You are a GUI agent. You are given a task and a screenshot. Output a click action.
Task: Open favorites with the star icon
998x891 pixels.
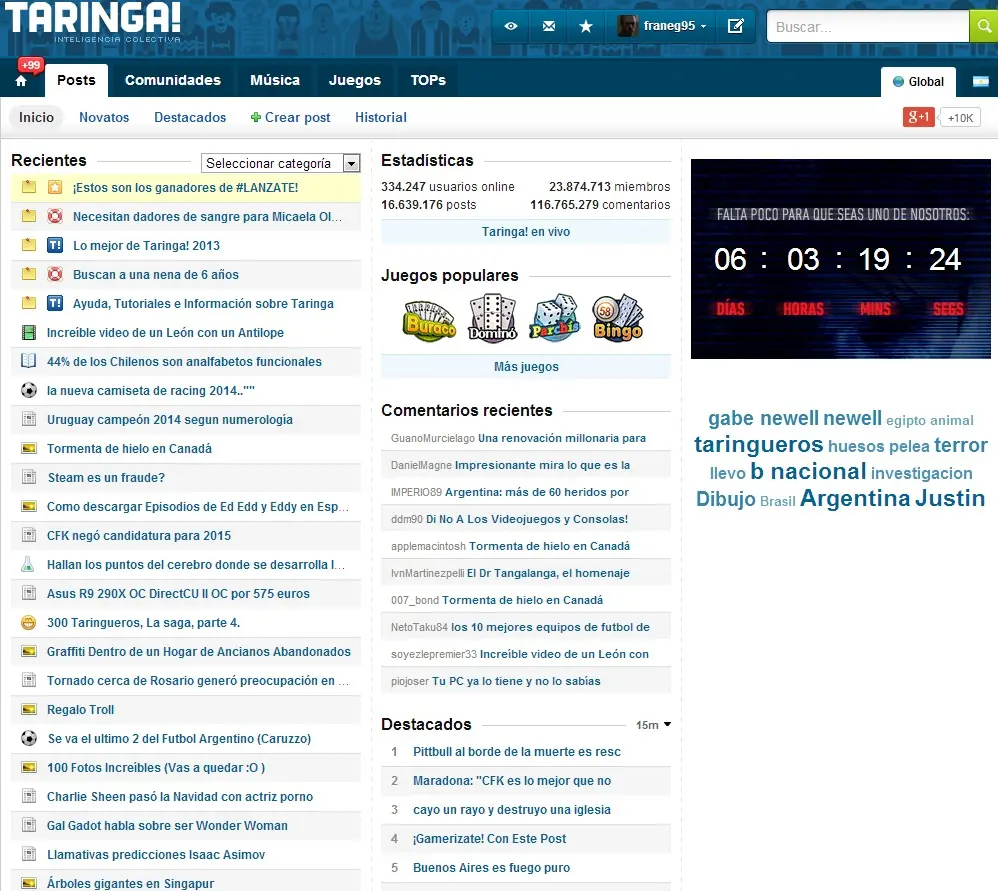click(586, 26)
